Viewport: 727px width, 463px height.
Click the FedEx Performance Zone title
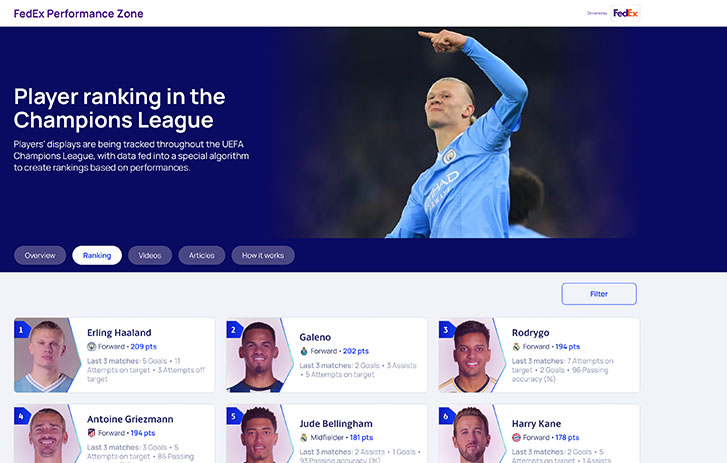coord(78,13)
